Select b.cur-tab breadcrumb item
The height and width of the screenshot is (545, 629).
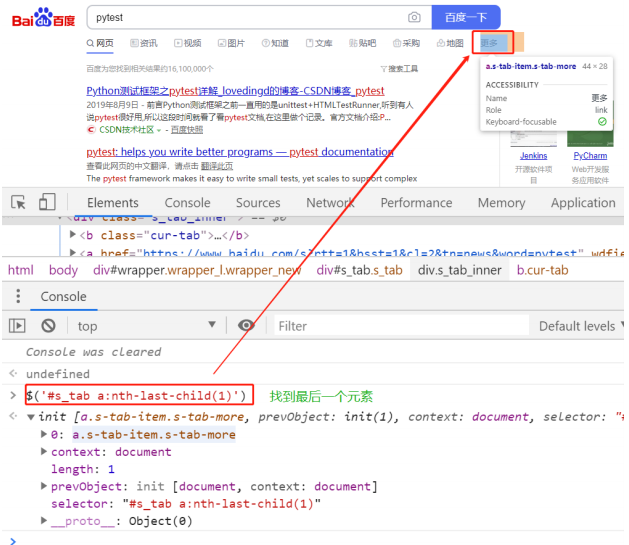point(542,270)
